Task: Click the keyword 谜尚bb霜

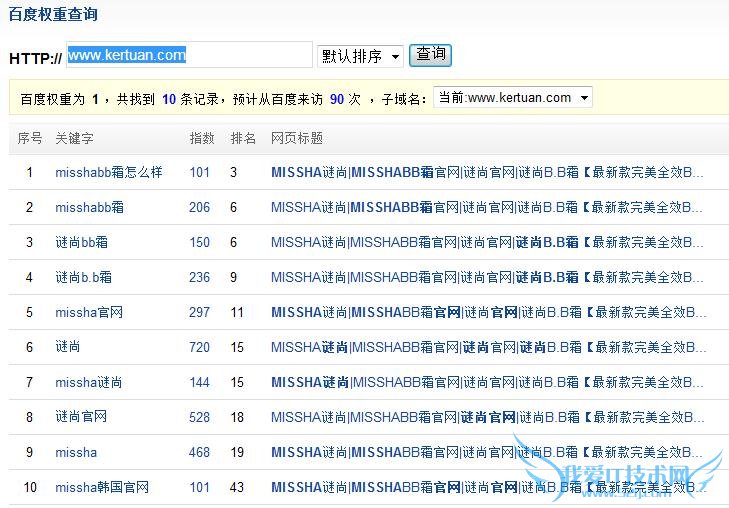Action: coord(81,242)
